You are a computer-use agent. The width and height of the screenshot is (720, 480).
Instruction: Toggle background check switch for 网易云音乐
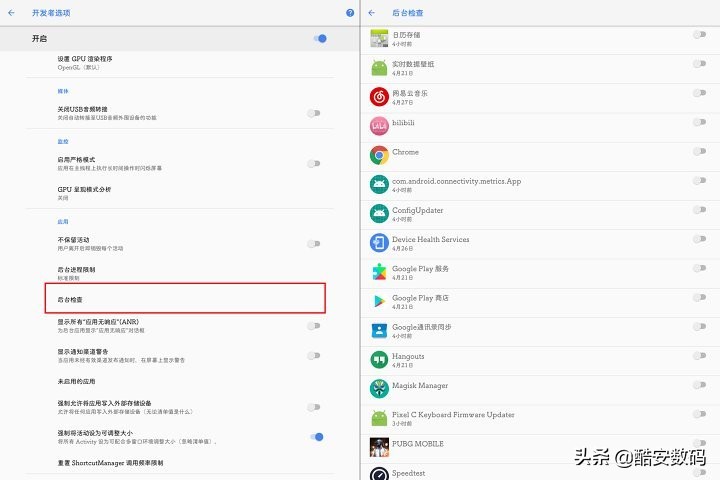click(699, 93)
